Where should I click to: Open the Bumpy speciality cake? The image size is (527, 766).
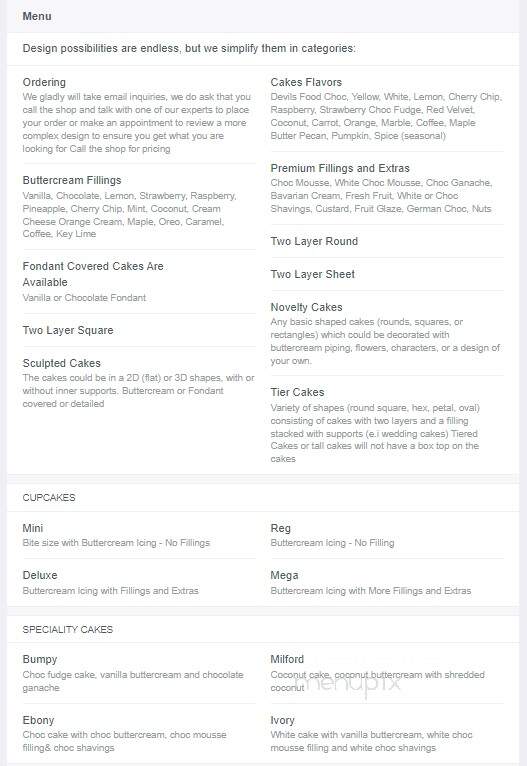(x=40, y=660)
